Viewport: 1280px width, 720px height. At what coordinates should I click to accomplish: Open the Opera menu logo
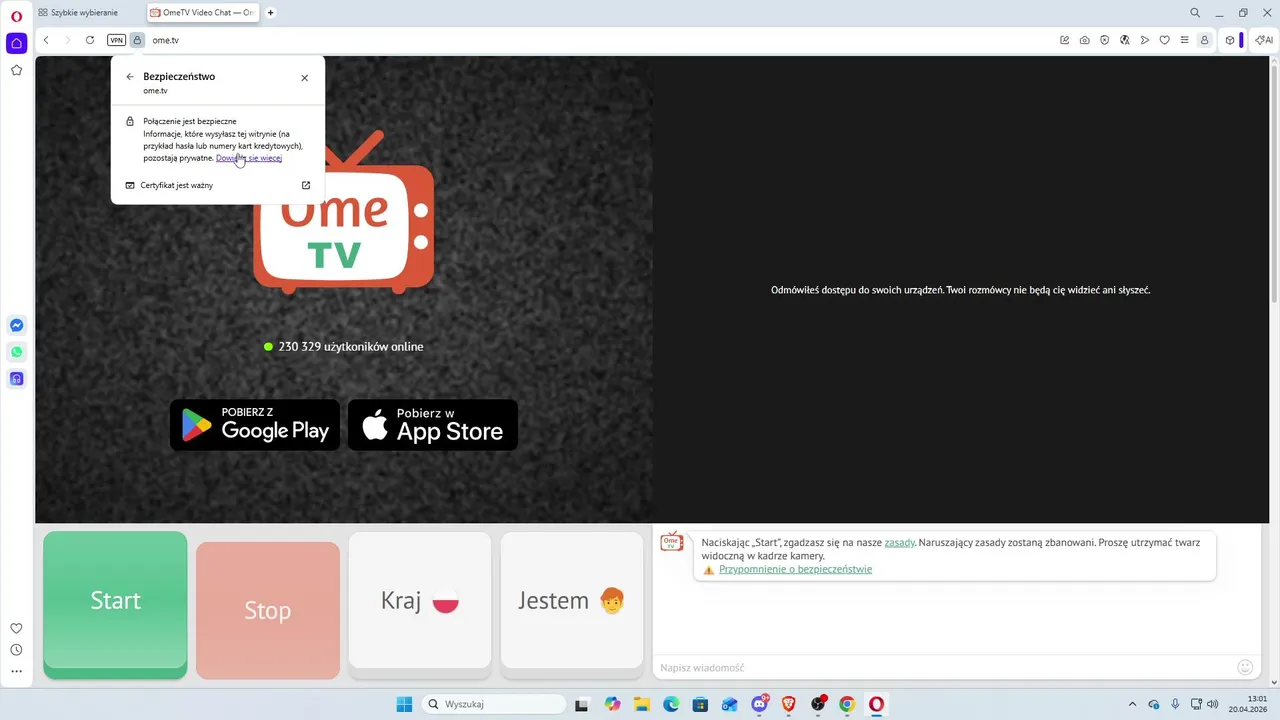(16, 16)
